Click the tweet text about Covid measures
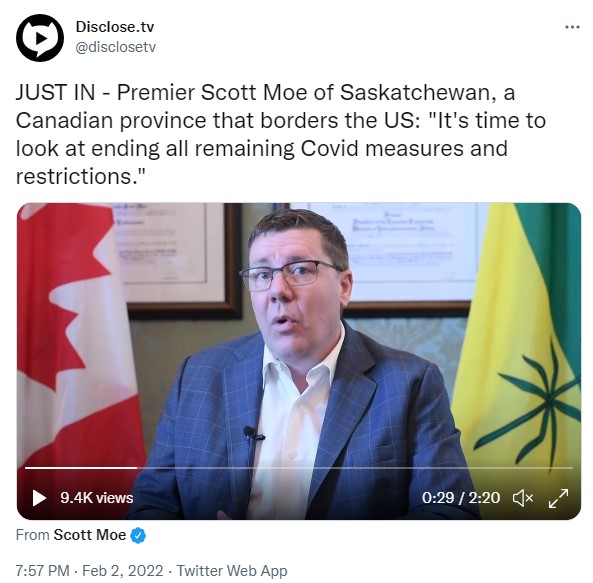 coord(281,134)
